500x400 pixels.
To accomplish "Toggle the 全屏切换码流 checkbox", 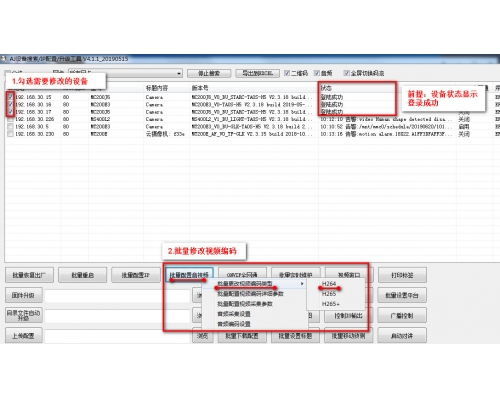I will (347, 73).
